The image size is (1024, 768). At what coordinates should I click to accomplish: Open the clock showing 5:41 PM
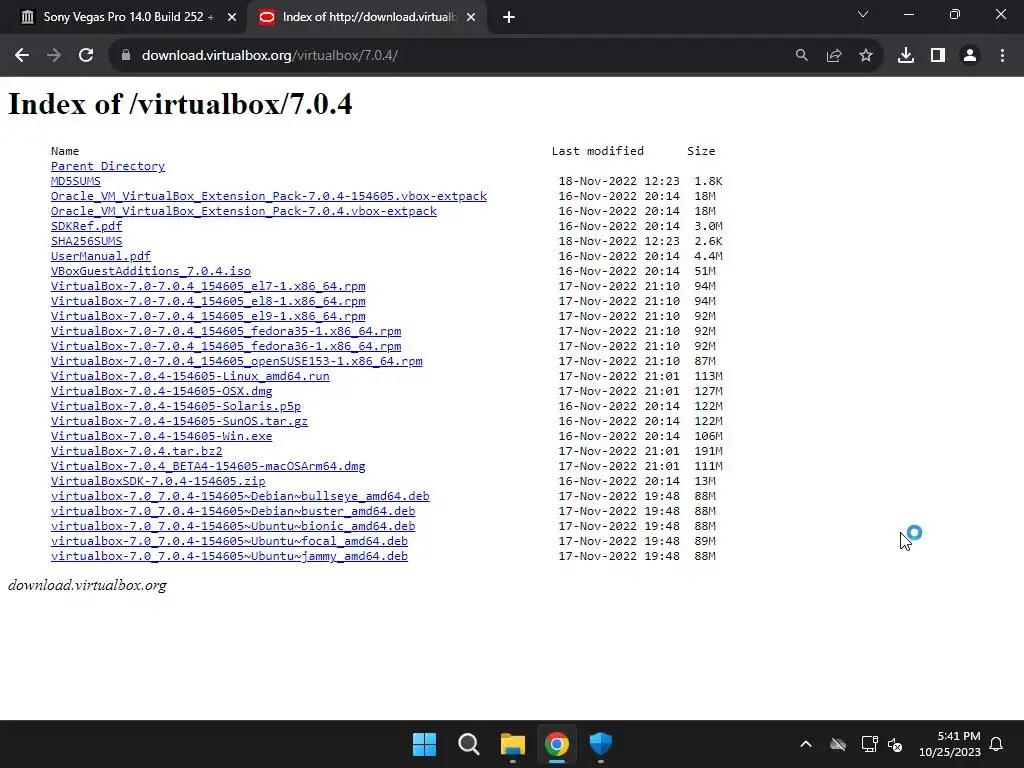(x=950, y=744)
